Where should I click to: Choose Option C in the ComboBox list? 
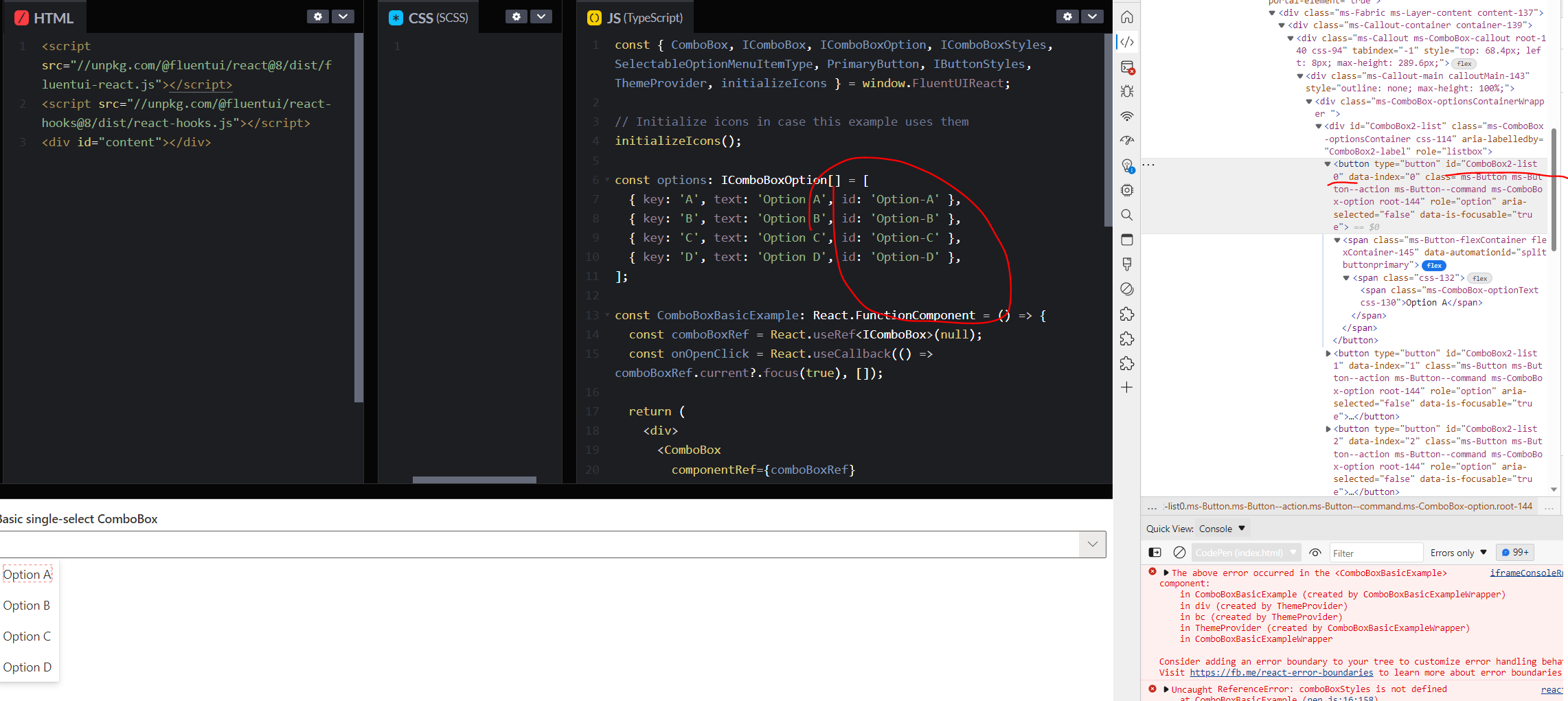27,636
